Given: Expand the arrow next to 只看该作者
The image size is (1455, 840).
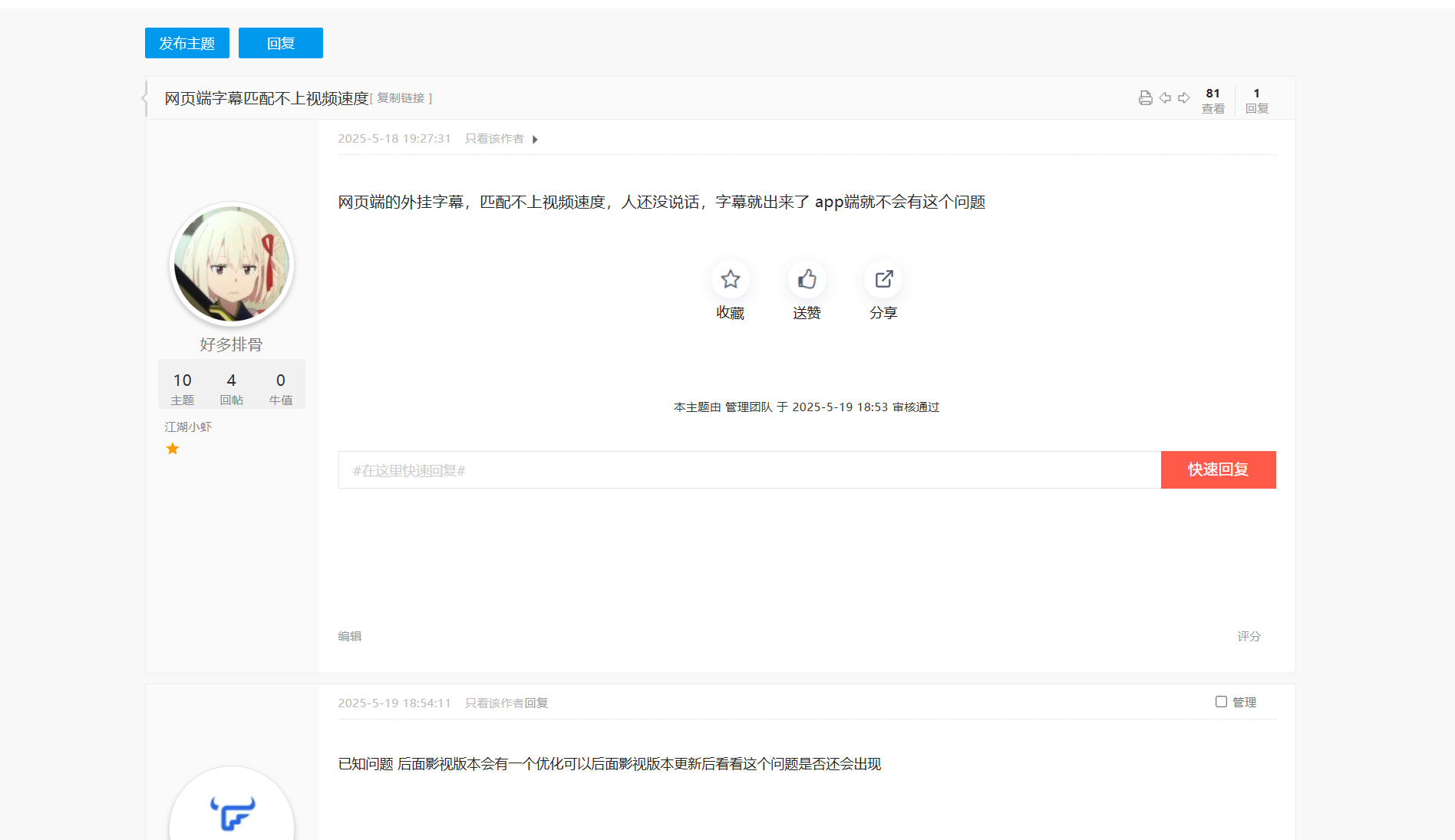Looking at the screenshot, I should (x=535, y=140).
